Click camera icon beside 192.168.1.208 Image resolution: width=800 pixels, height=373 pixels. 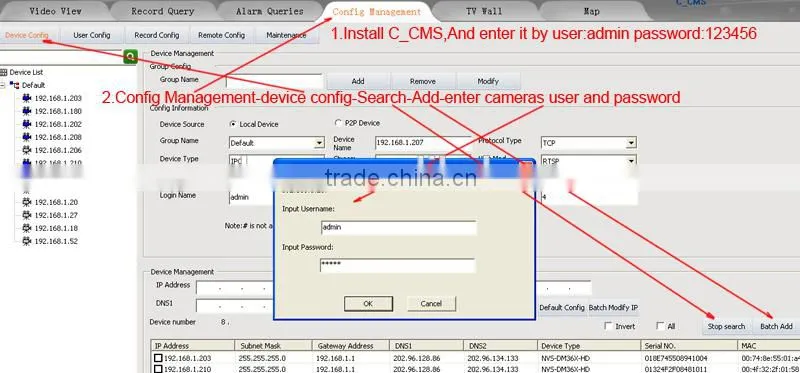(27, 137)
